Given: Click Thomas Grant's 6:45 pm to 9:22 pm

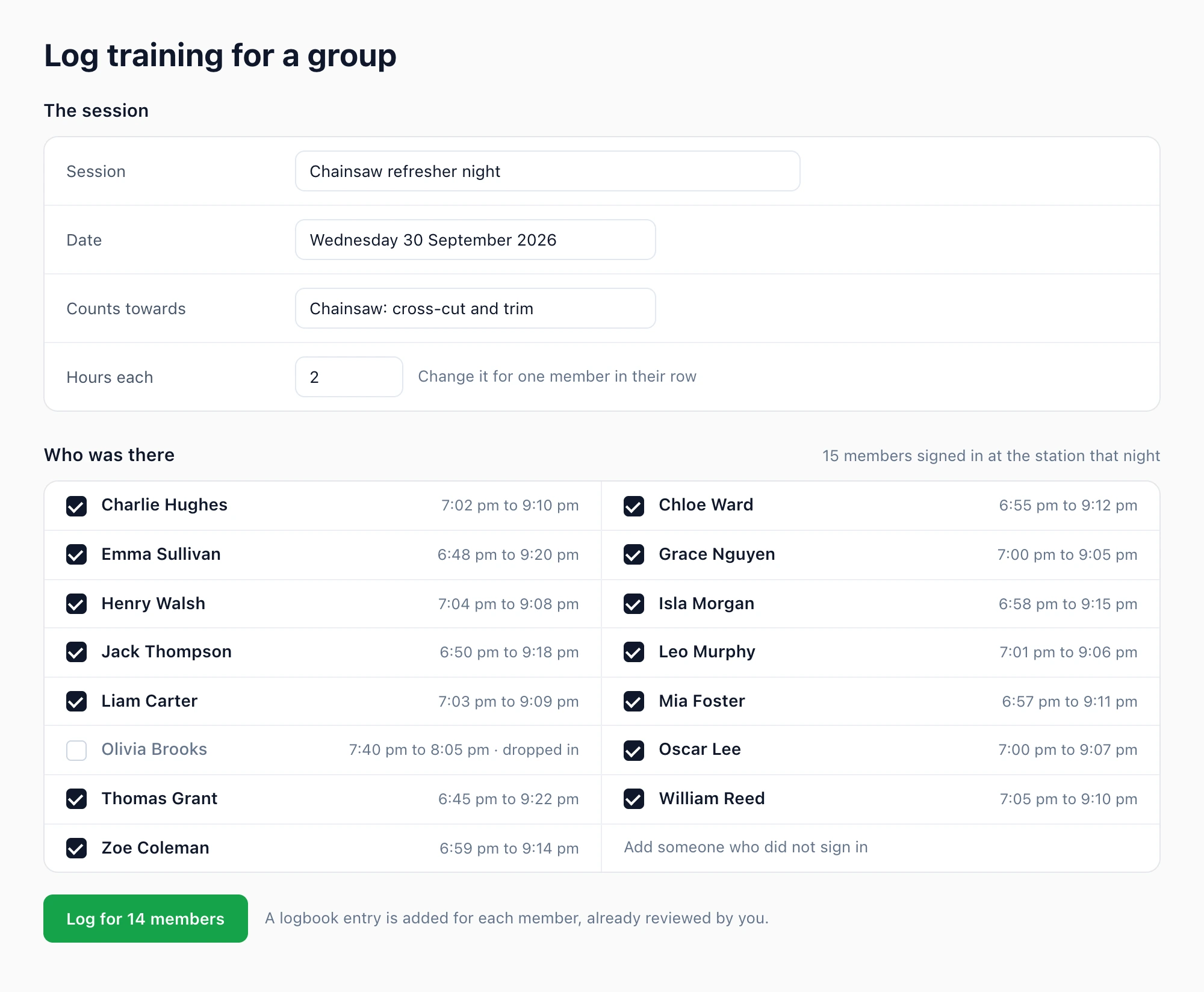Looking at the screenshot, I should [509, 799].
